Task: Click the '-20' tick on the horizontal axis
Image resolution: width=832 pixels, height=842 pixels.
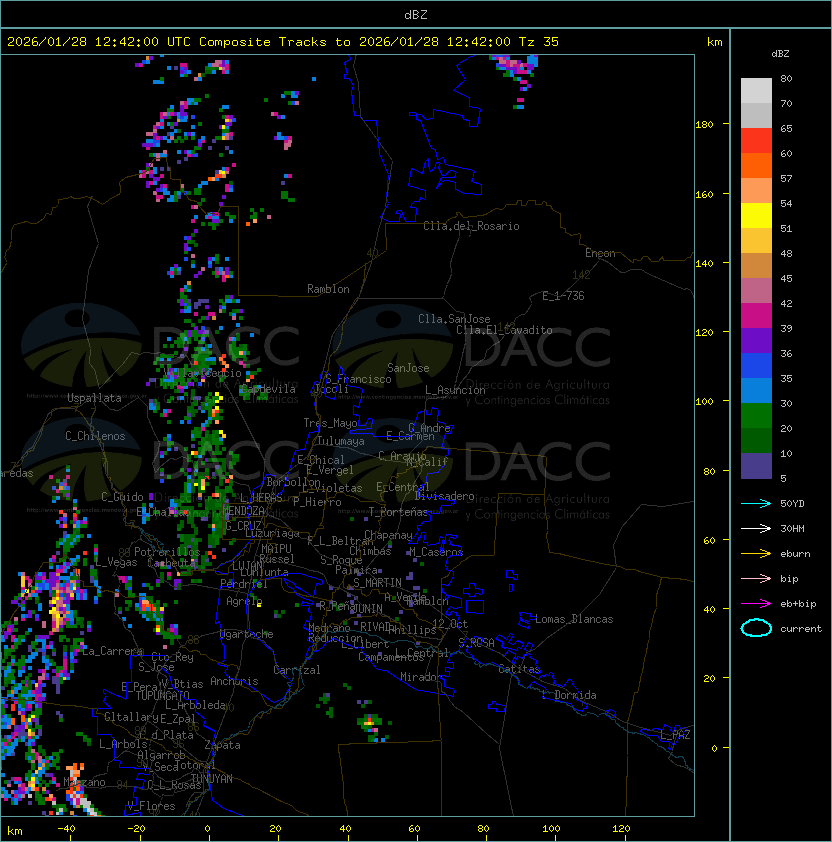Action: click(x=136, y=829)
